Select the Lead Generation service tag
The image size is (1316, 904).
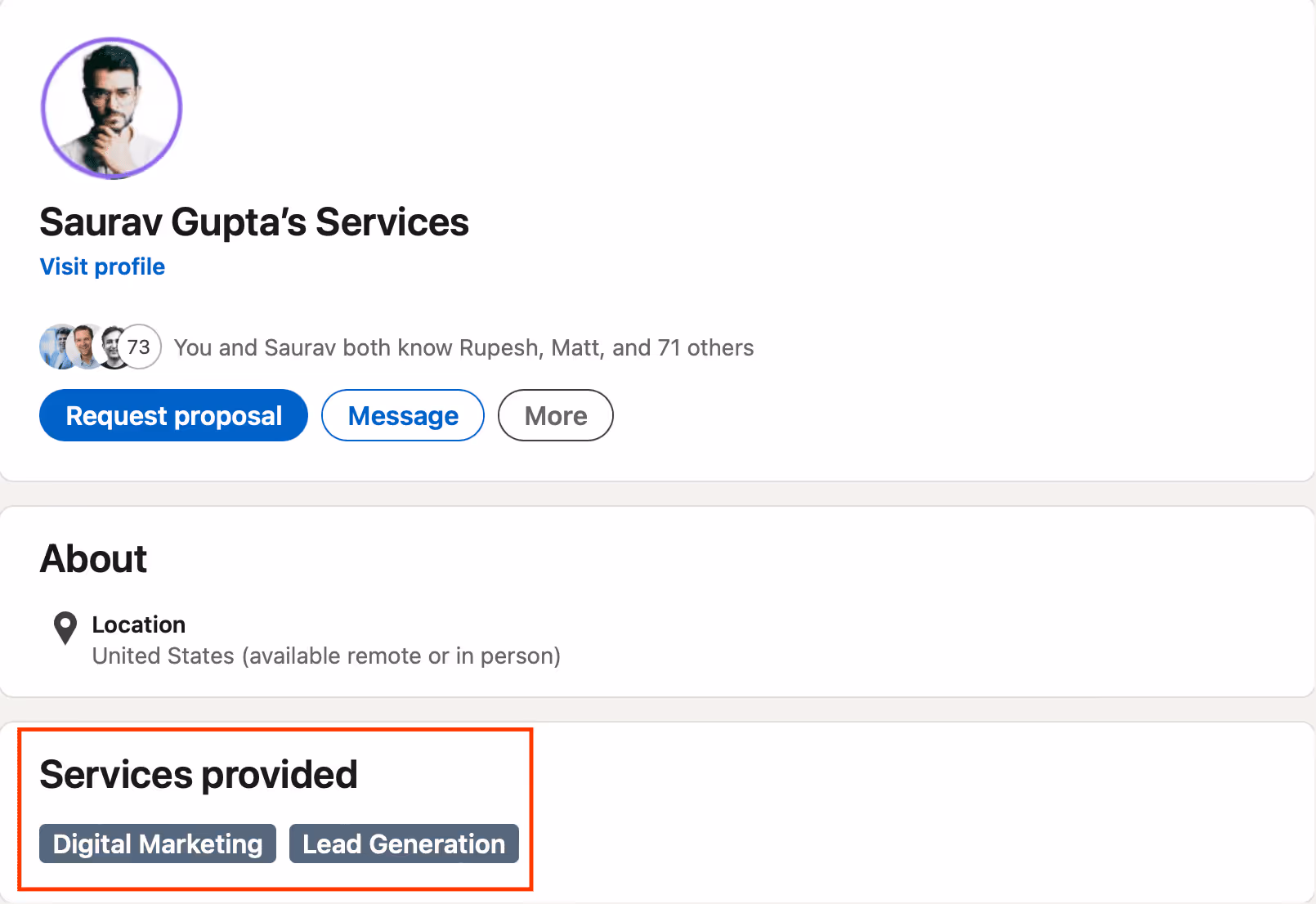404,844
